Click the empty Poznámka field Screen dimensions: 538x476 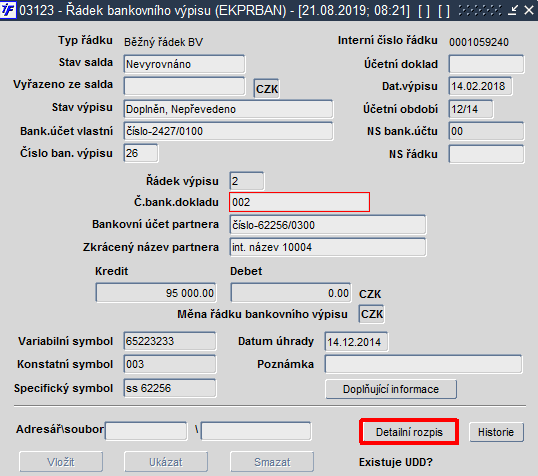[x=423, y=364]
